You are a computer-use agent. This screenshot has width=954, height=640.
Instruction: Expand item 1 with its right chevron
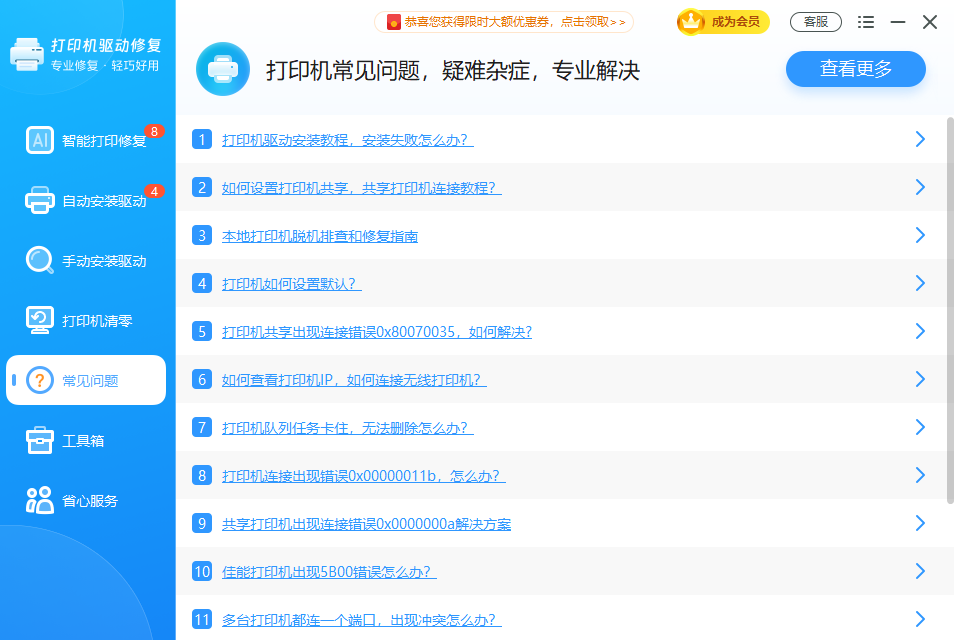920,140
